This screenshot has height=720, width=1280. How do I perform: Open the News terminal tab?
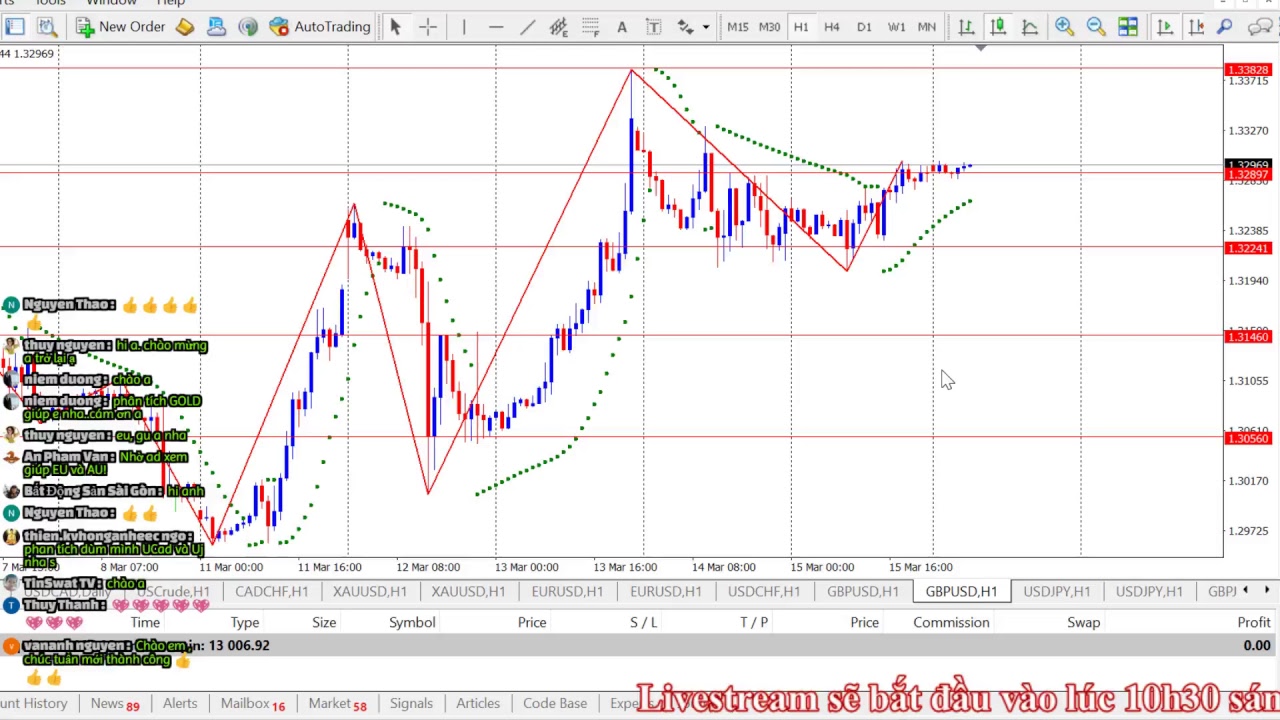[115, 704]
